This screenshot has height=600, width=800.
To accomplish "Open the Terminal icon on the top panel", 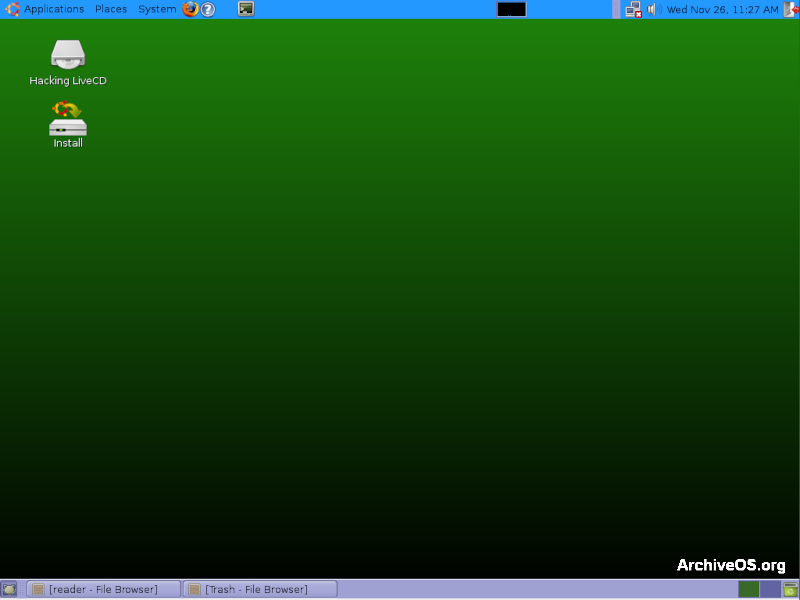I will 245,9.
